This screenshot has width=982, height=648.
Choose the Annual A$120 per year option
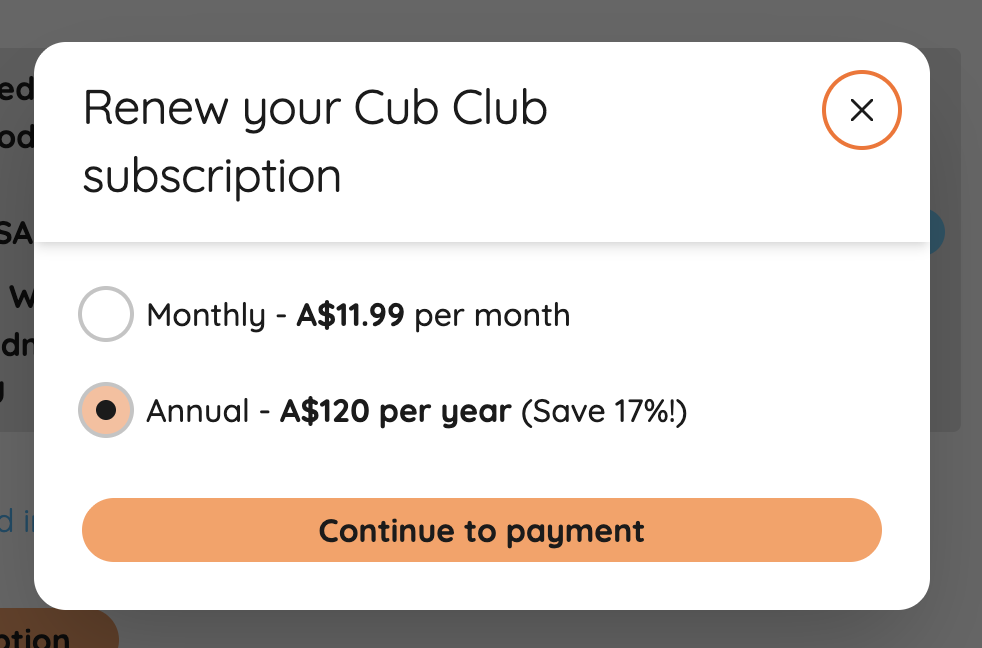pos(106,410)
